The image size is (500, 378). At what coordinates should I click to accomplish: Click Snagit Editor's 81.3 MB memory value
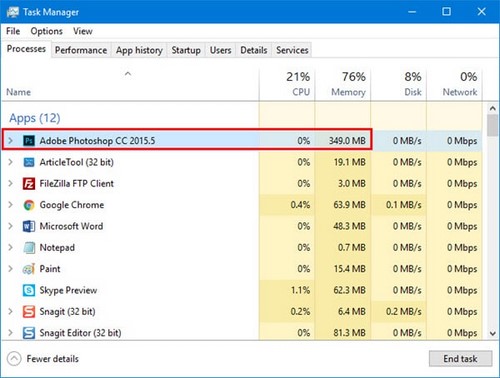coord(349,333)
